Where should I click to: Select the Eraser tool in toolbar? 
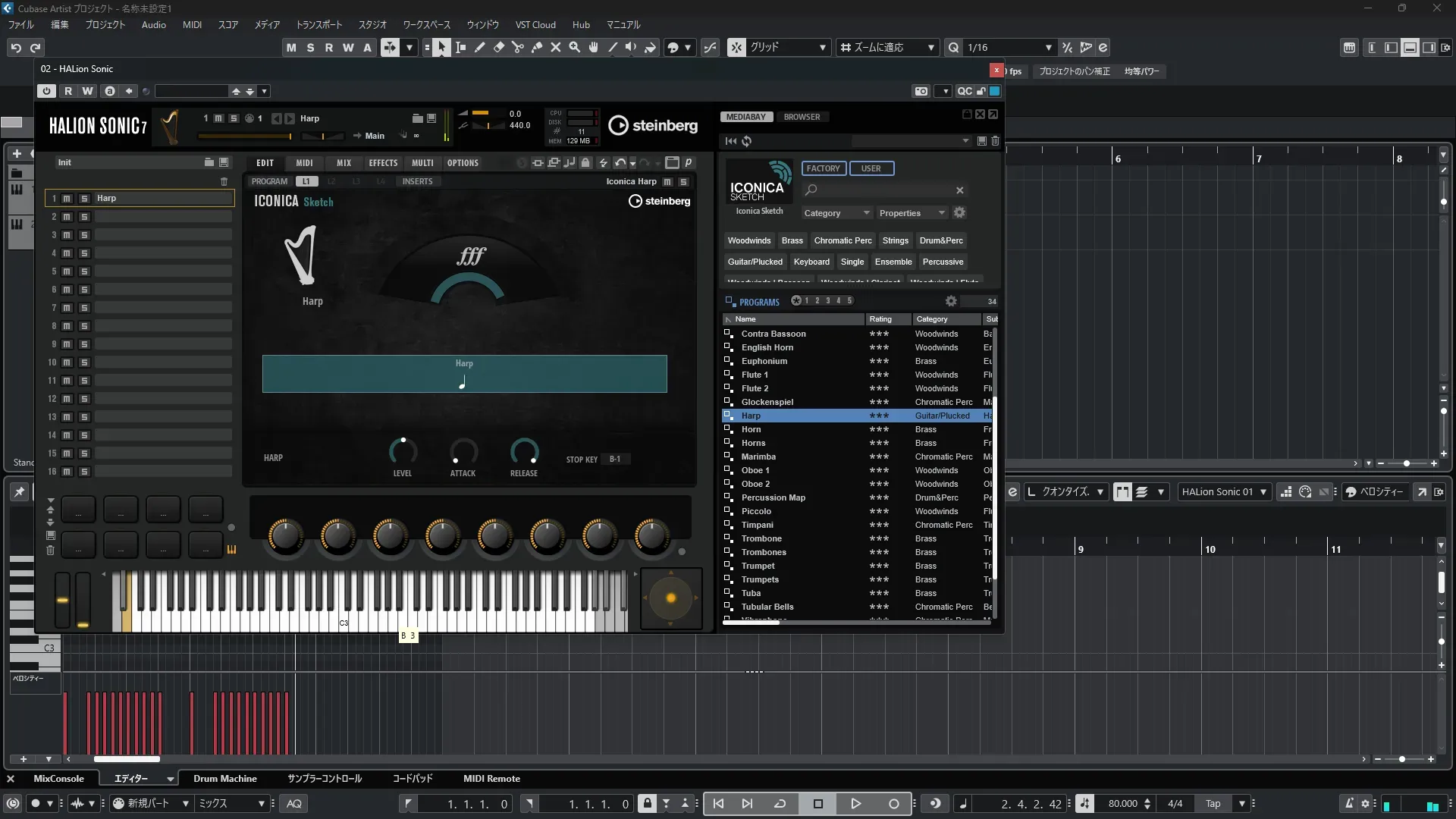tap(498, 47)
